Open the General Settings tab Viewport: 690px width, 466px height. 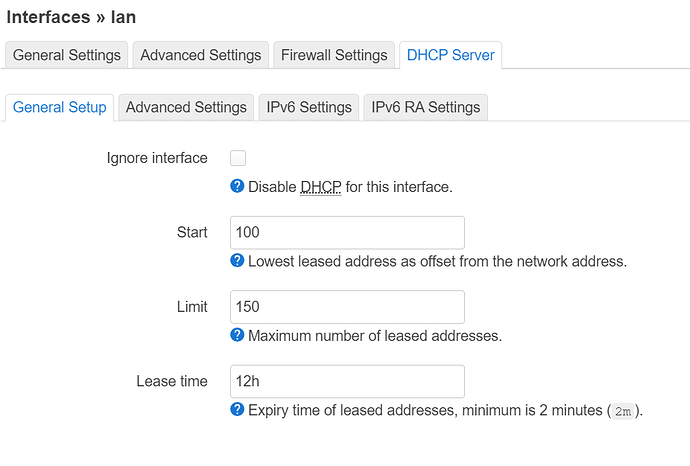(x=67, y=55)
